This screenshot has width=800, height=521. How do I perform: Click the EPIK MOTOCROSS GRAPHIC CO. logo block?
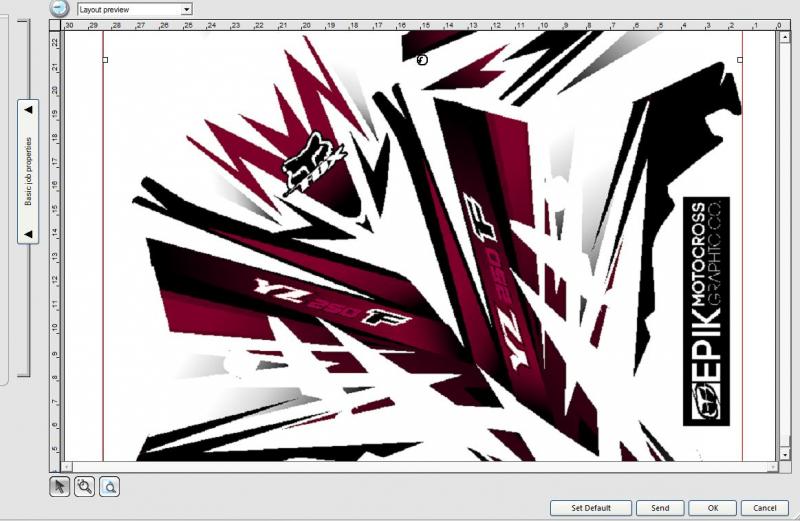[706, 311]
